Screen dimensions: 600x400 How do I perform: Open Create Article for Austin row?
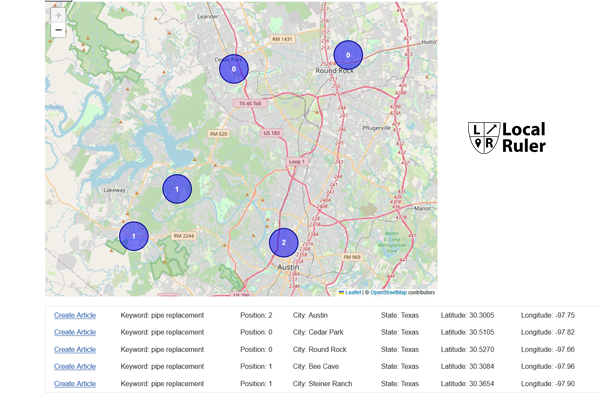[75, 315]
